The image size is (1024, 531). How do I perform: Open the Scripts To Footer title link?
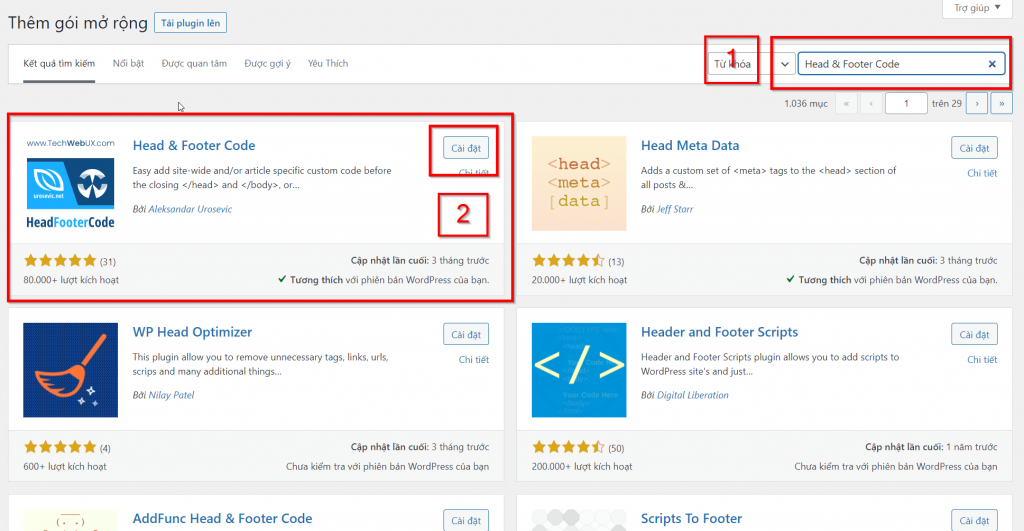point(691,519)
